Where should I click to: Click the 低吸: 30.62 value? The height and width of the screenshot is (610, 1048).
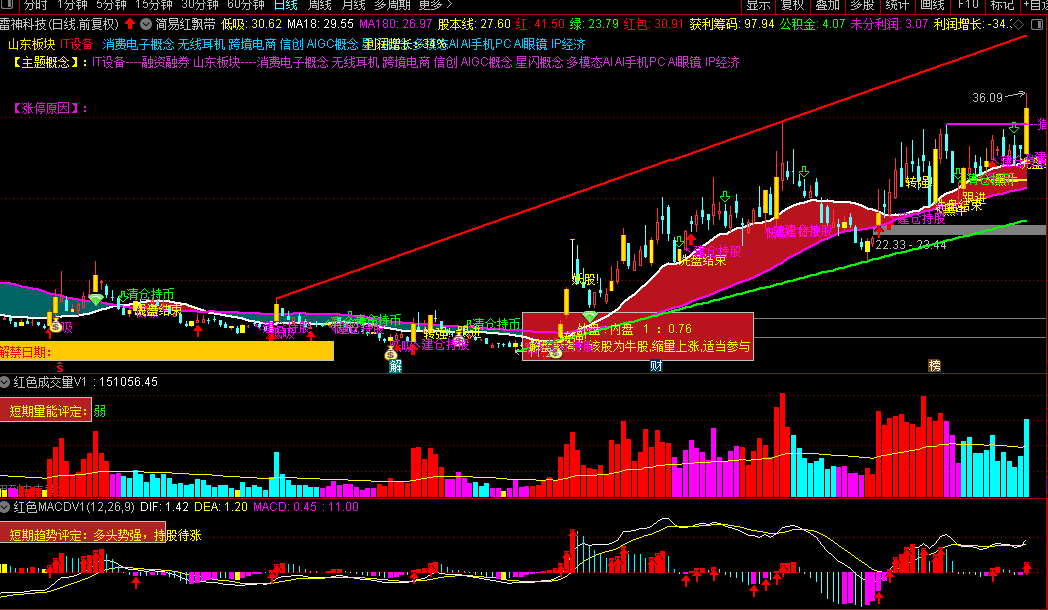tap(251, 24)
